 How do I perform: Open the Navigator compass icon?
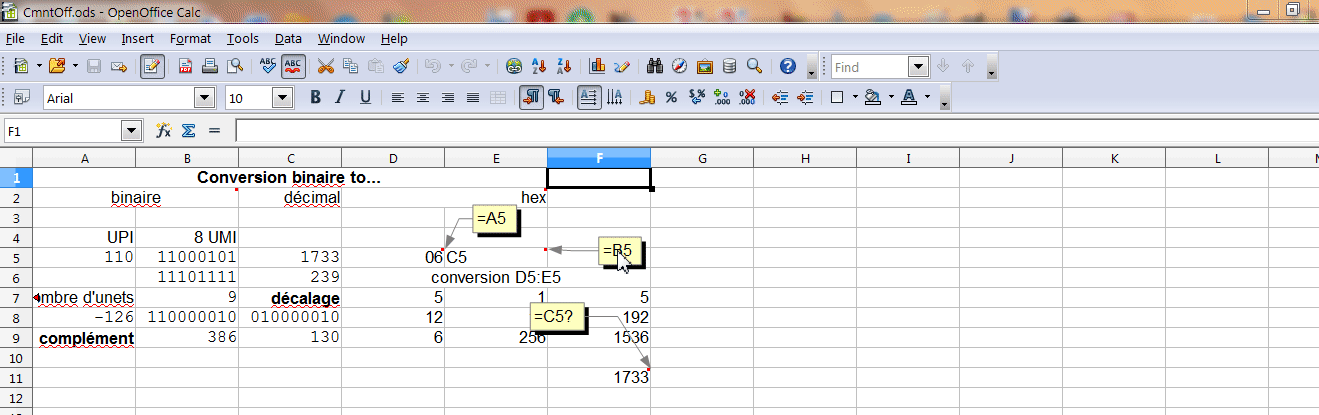pyautogui.click(x=680, y=67)
